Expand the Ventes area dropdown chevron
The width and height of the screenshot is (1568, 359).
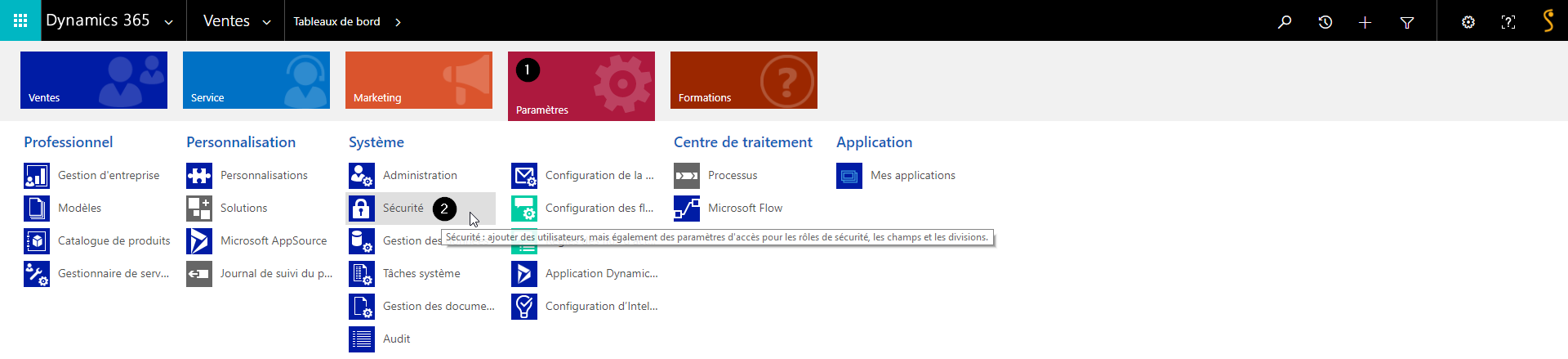[x=266, y=23]
